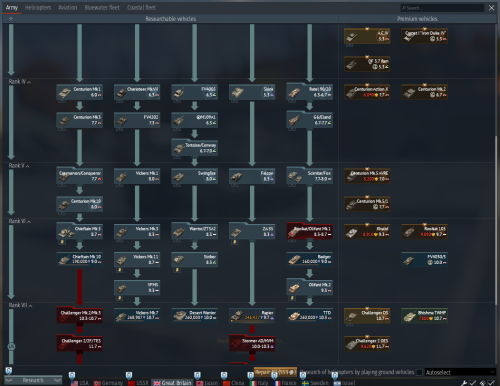Select the Army tab
This screenshot has height=386, width=500.
[x=12, y=8]
